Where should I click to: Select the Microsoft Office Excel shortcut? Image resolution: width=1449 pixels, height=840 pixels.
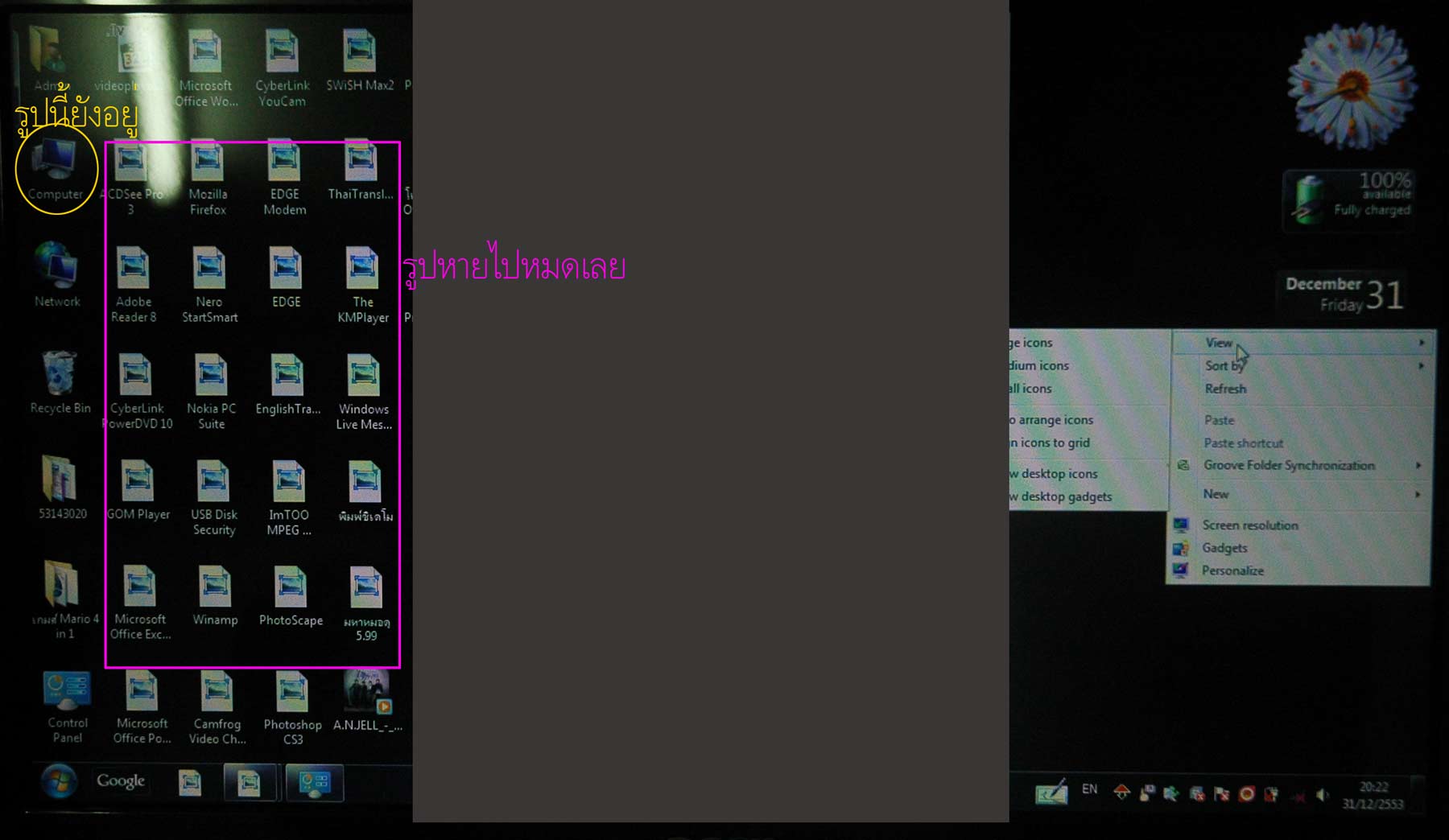[x=140, y=603]
